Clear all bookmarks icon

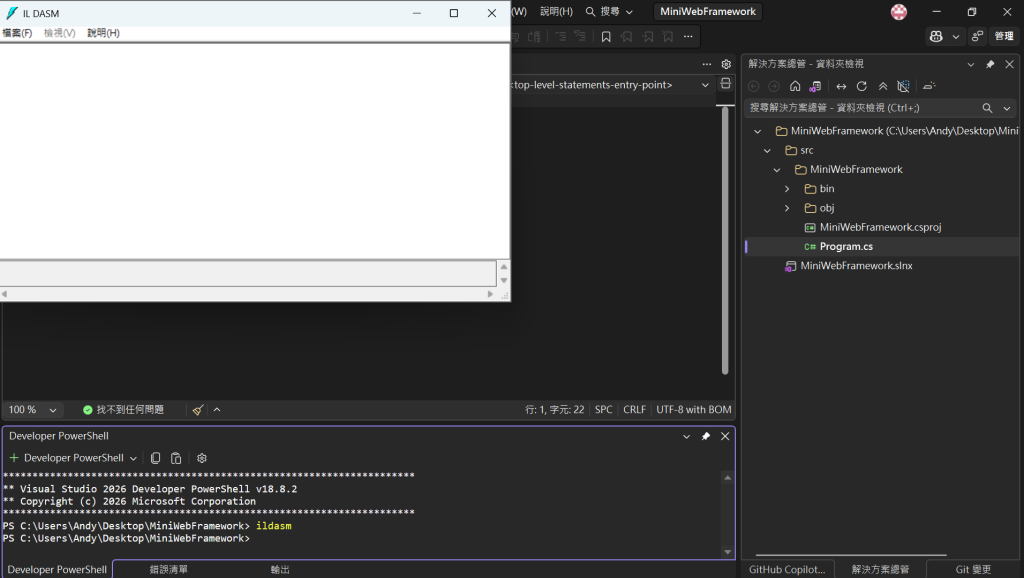pos(668,37)
